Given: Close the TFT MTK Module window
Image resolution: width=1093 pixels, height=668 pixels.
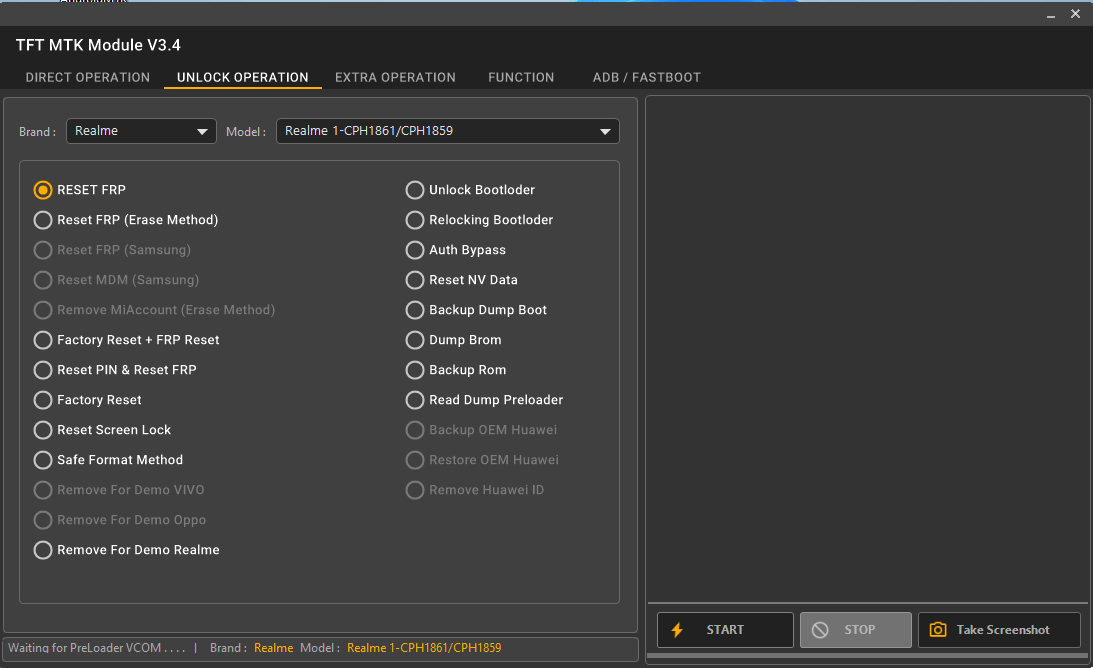Looking at the screenshot, I should [1075, 14].
